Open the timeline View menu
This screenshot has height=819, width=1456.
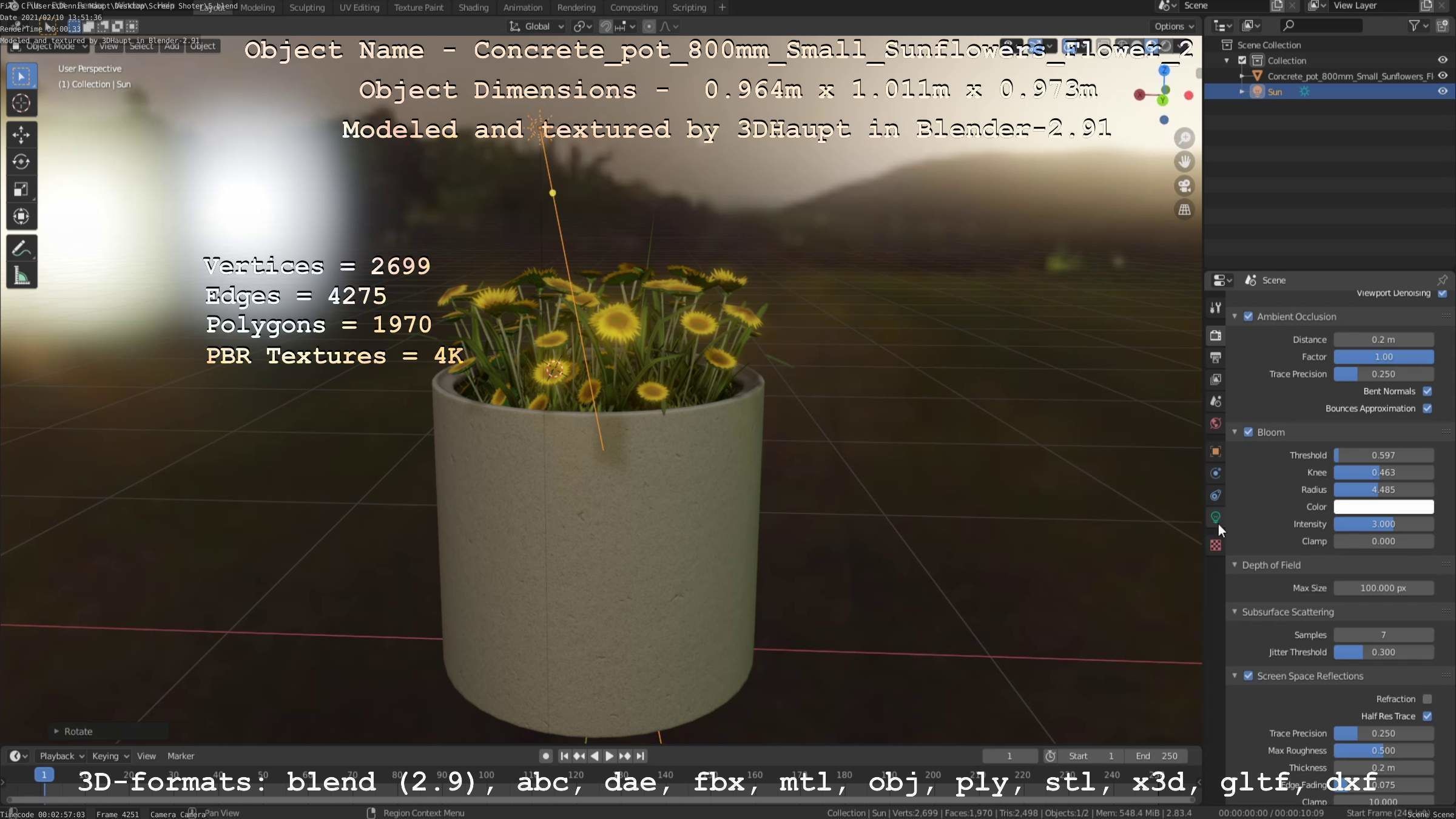click(146, 756)
